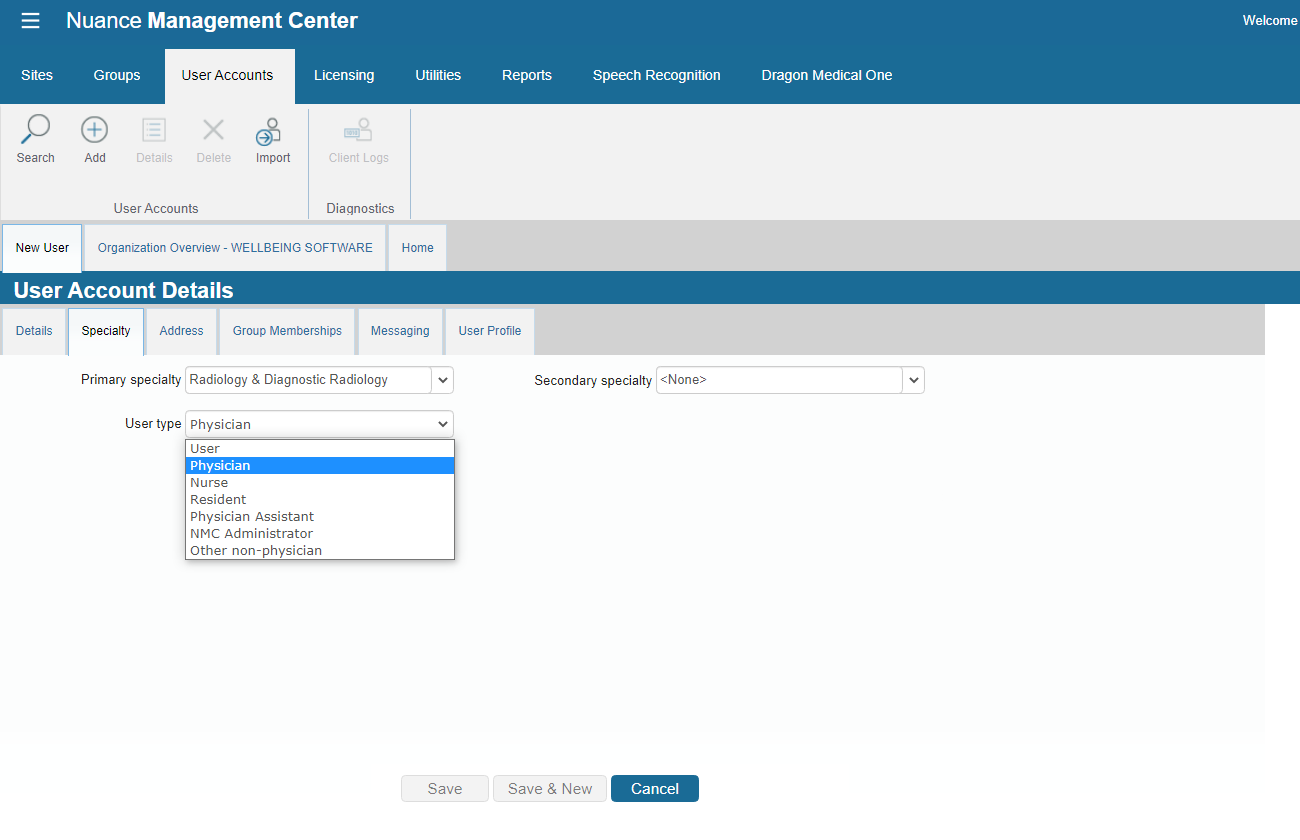
Task: Choose User from the user type list
Action: pyautogui.click(x=320, y=449)
